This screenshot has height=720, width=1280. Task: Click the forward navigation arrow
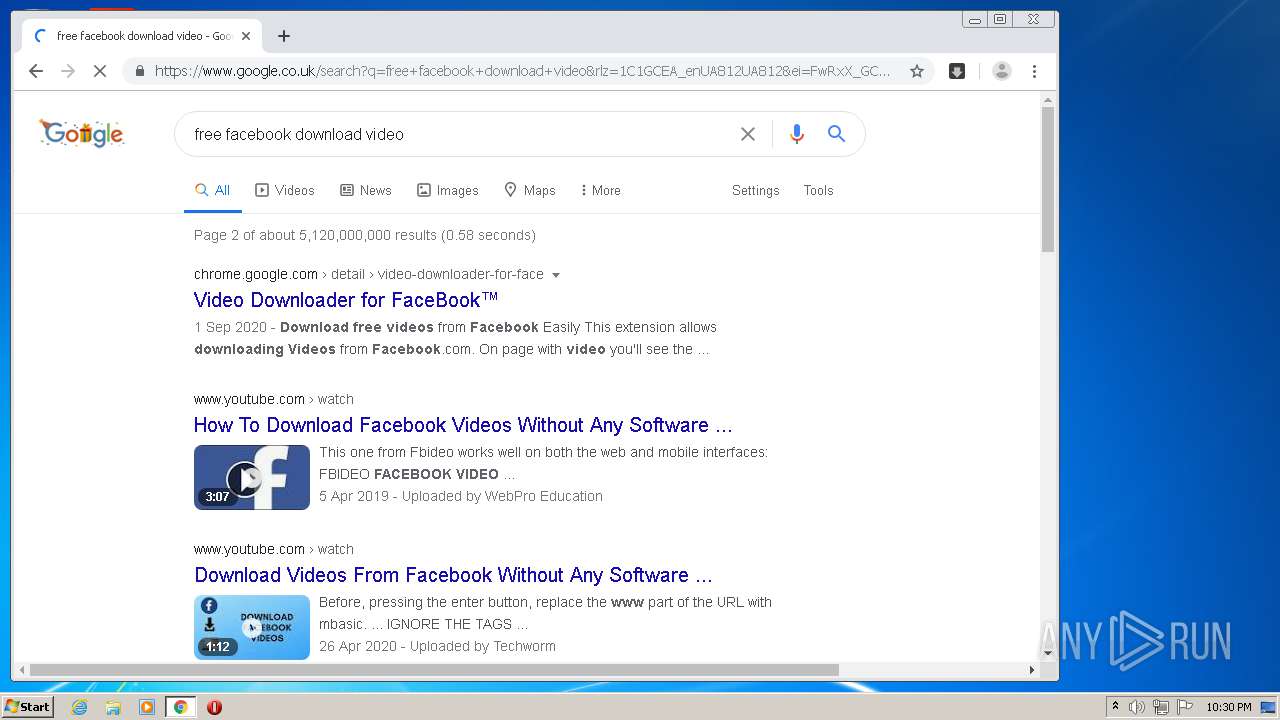click(x=68, y=71)
